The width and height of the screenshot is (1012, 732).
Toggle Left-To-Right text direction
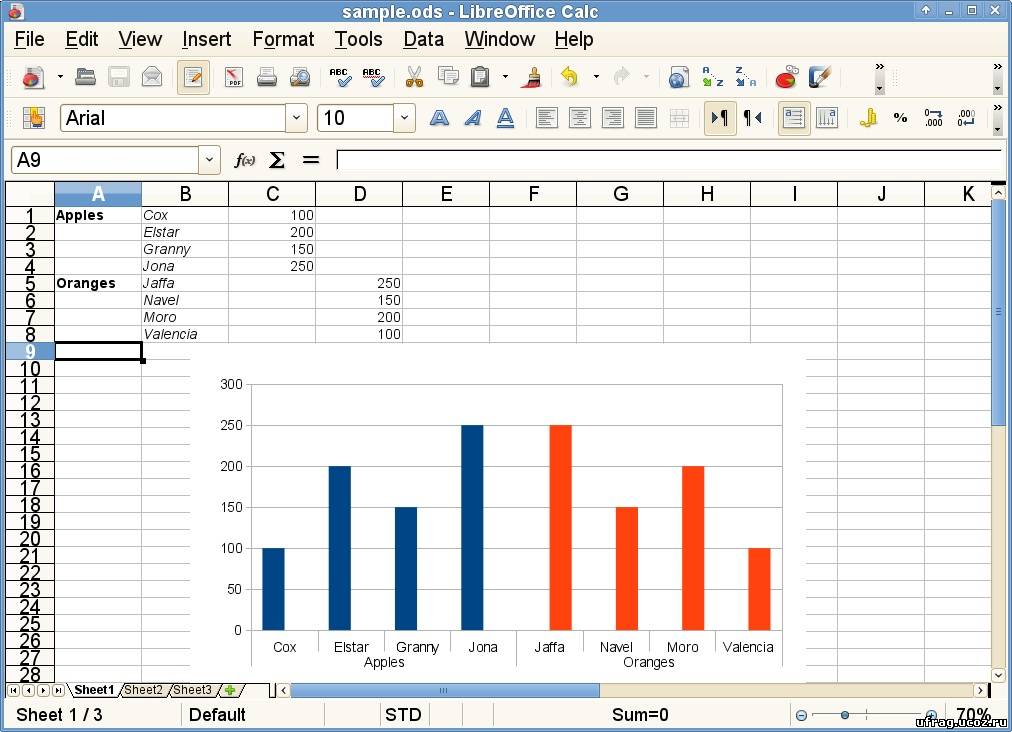(719, 118)
